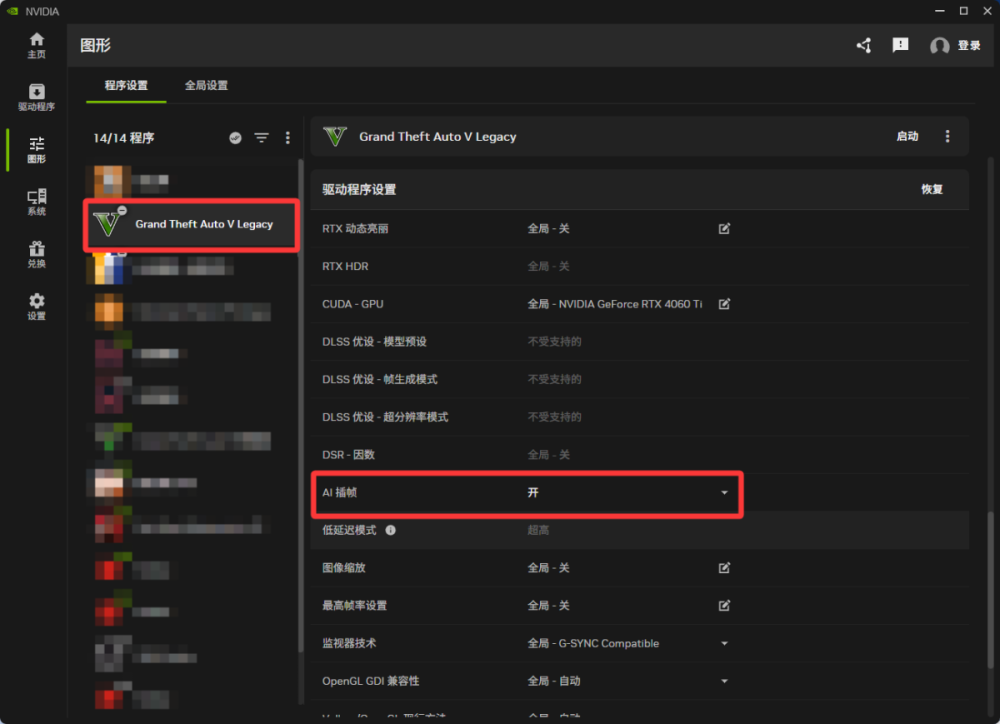The height and width of the screenshot is (724, 1000).
Task: Open the 驱动程序 drivers section
Action: (36, 97)
